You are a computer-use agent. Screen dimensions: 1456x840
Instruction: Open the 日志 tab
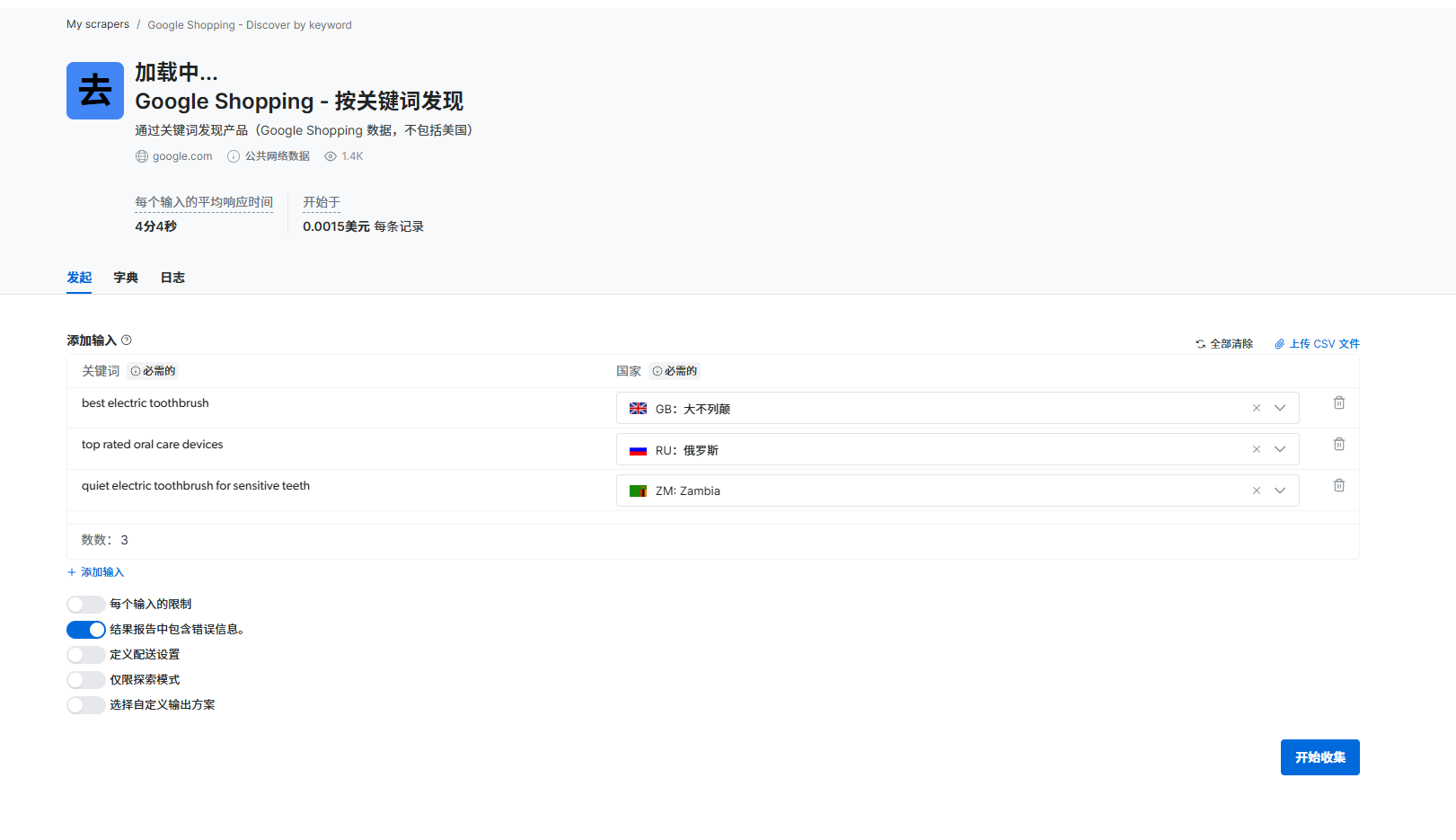coord(172,278)
